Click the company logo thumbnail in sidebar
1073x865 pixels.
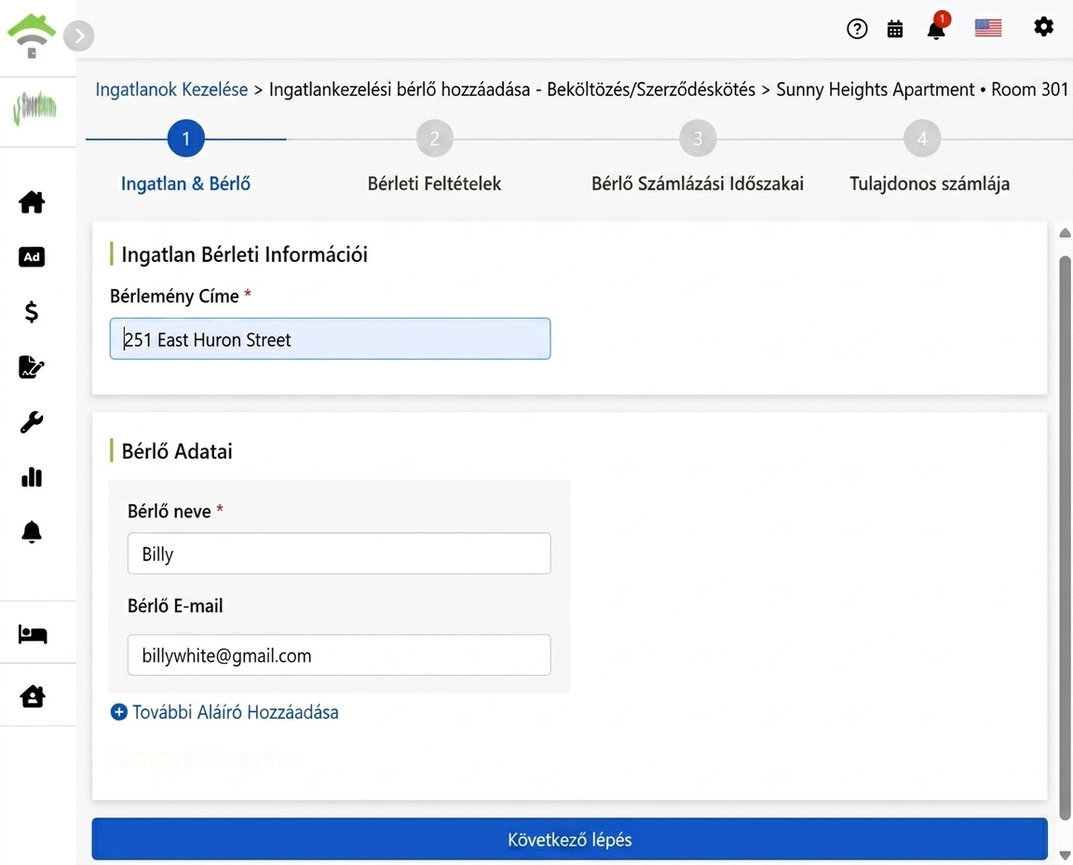pyautogui.click(x=34, y=108)
